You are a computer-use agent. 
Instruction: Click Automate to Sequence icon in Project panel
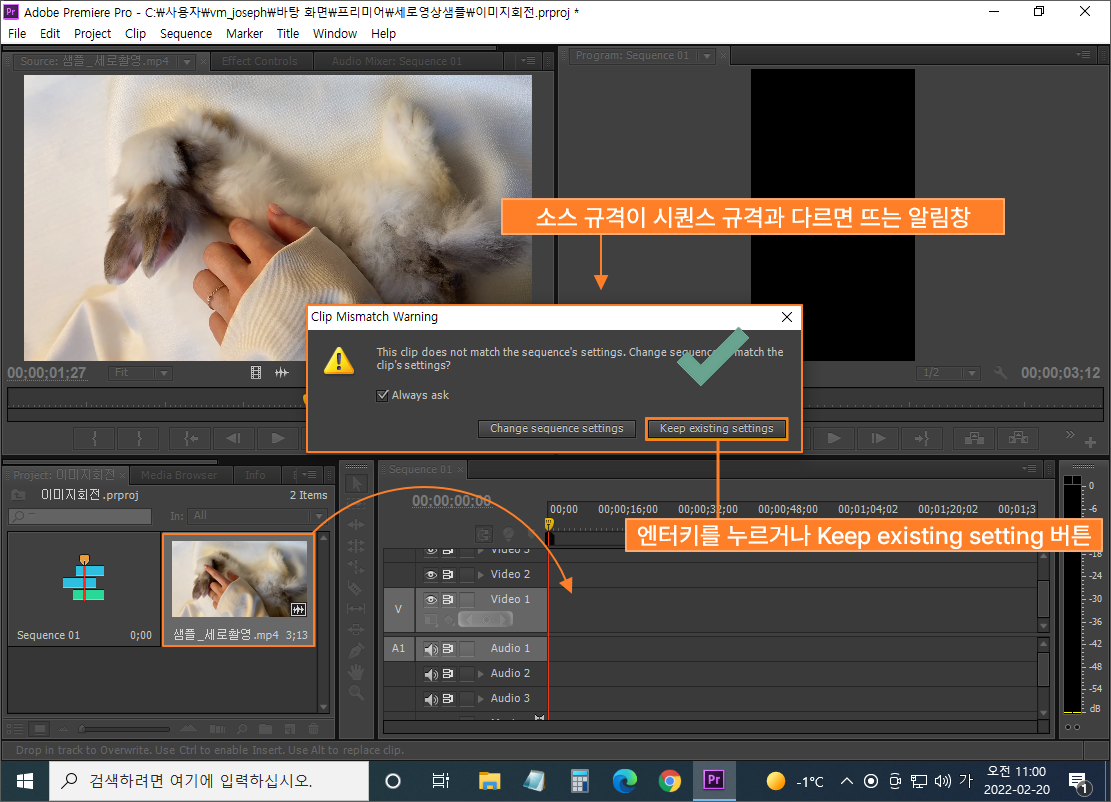(x=218, y=728)
